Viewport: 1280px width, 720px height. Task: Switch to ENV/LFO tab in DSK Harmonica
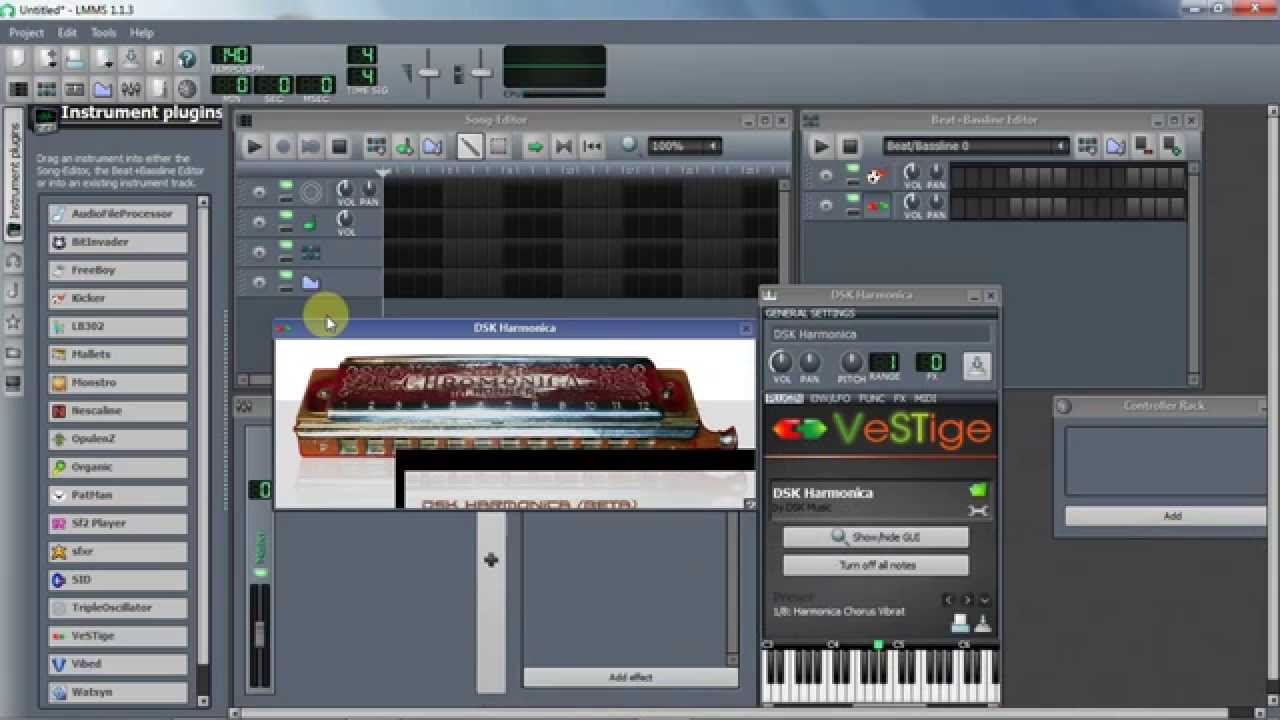(x=830, y=398)
